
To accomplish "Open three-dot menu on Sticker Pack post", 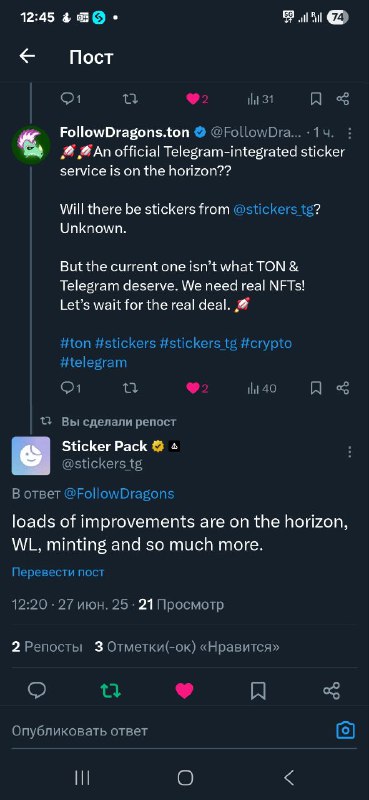I will [350, 452].
